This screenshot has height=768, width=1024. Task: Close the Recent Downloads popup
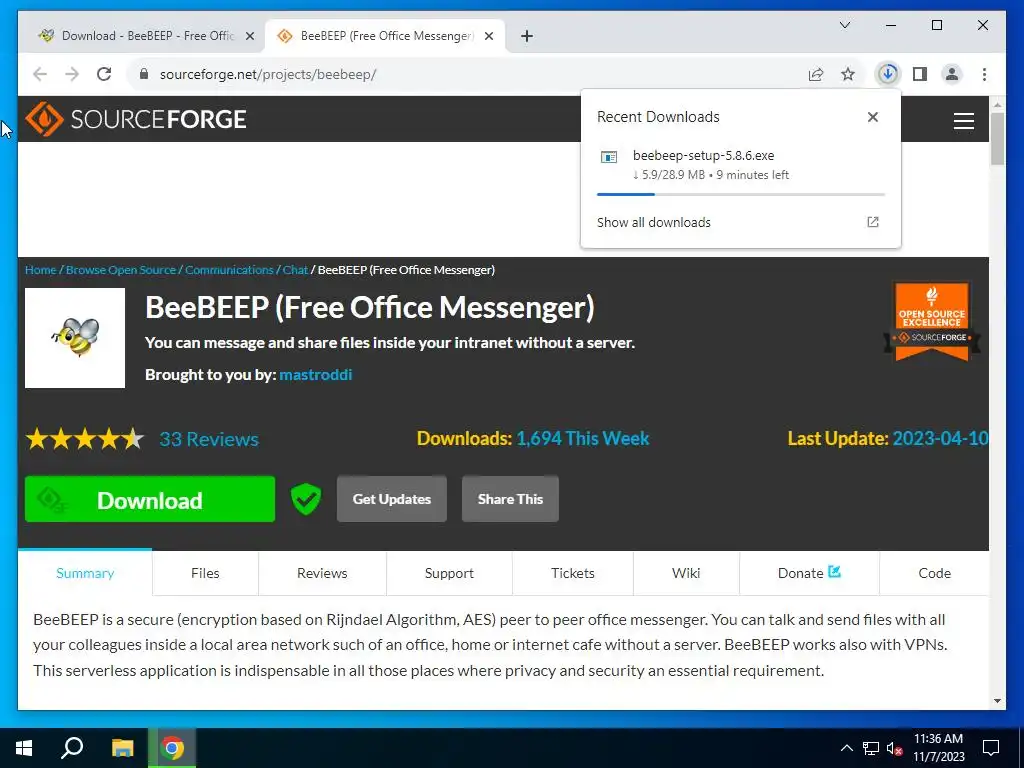872,117
